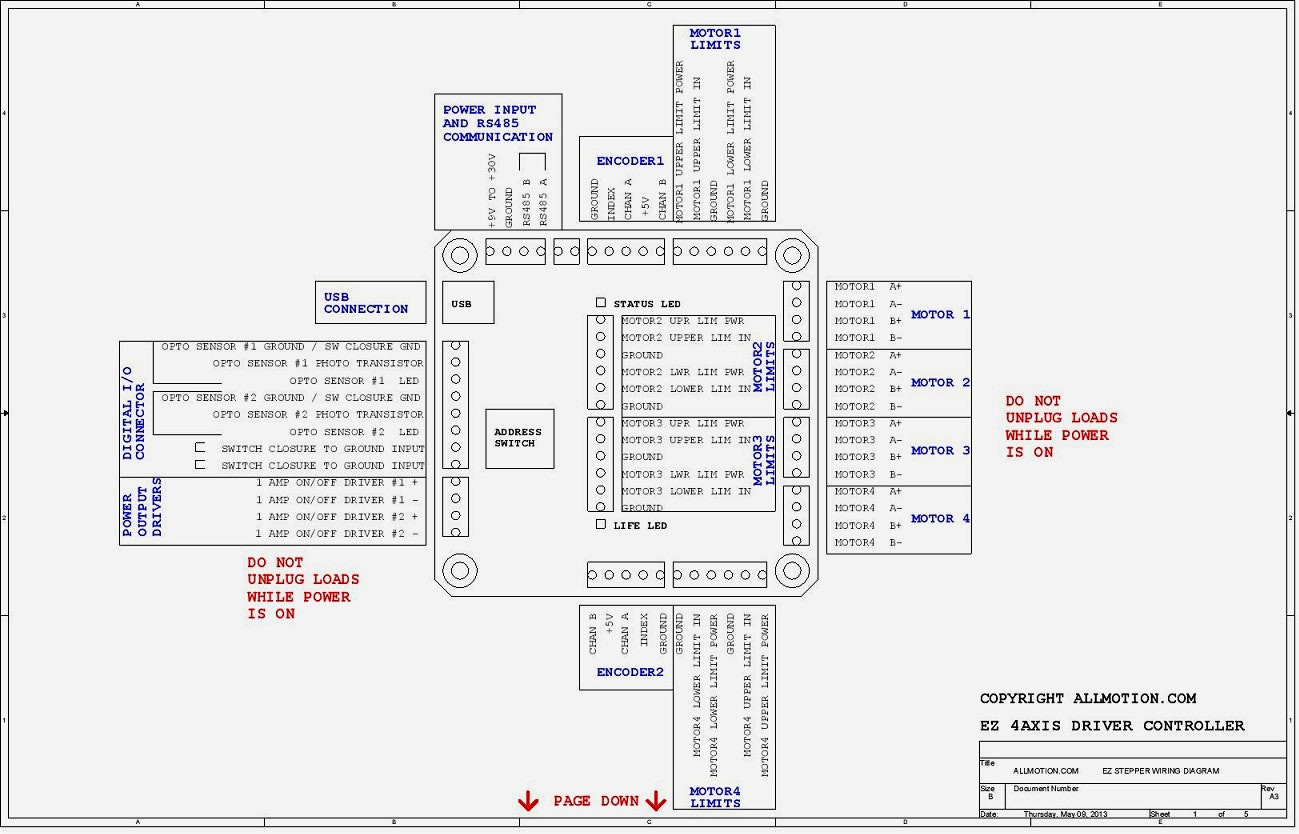Select the MOTOR1 A+ pin row
Screen dimensions: 1299x834
click(868, 287)
